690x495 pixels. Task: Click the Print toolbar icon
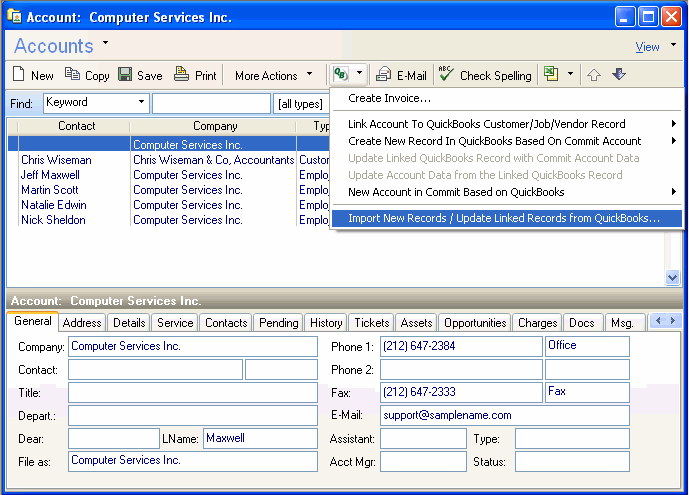coord(181,75)
